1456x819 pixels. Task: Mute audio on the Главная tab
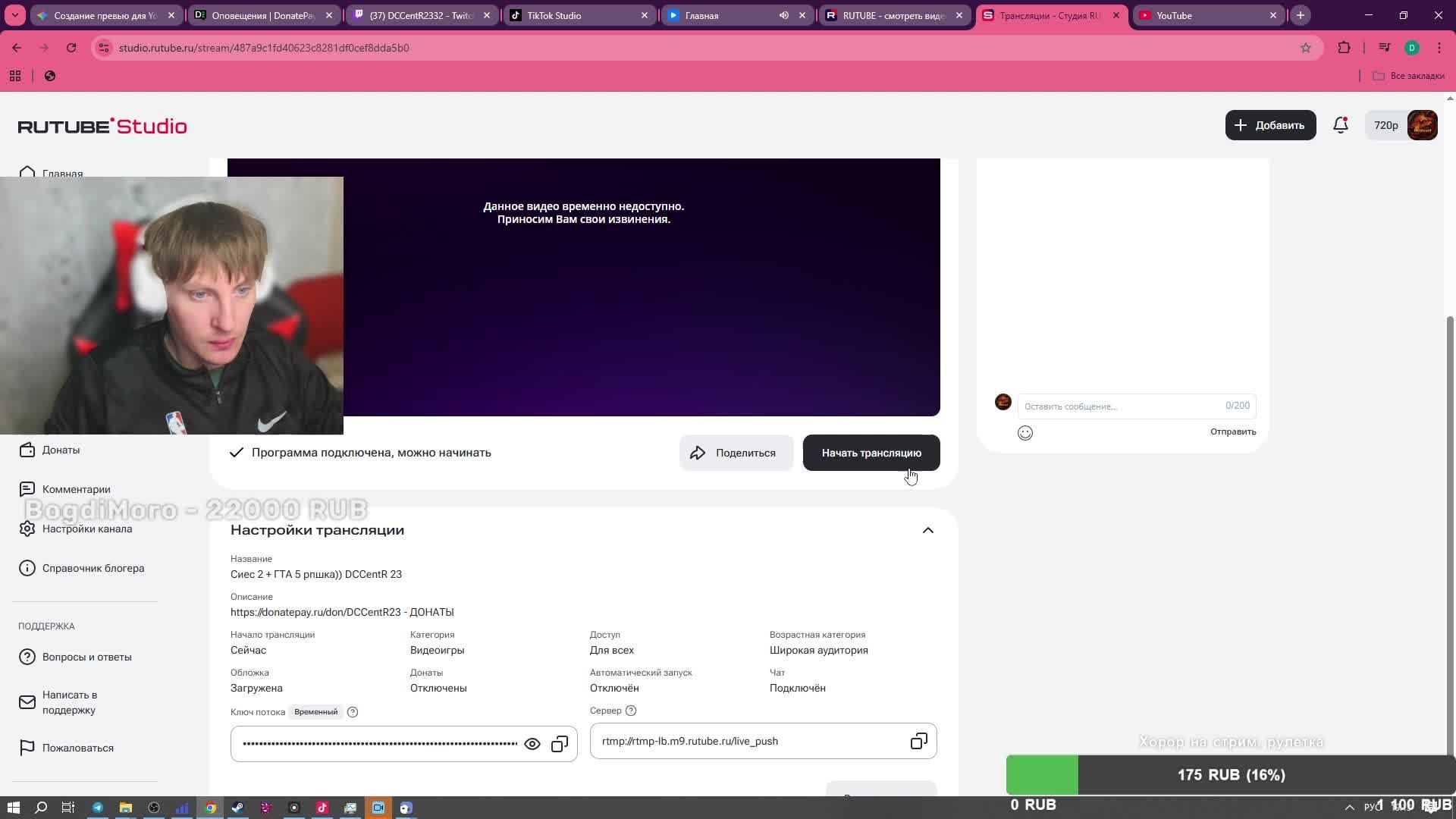point(784,15)
